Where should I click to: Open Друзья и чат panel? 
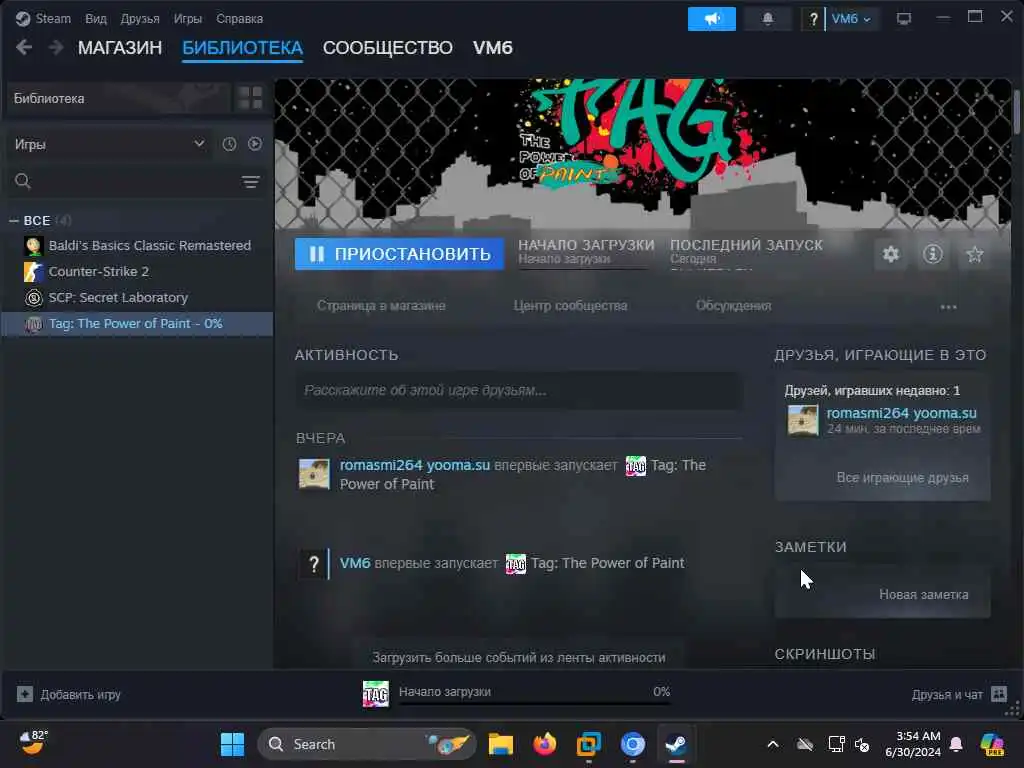pyautogui.click(x=947, y=695)
